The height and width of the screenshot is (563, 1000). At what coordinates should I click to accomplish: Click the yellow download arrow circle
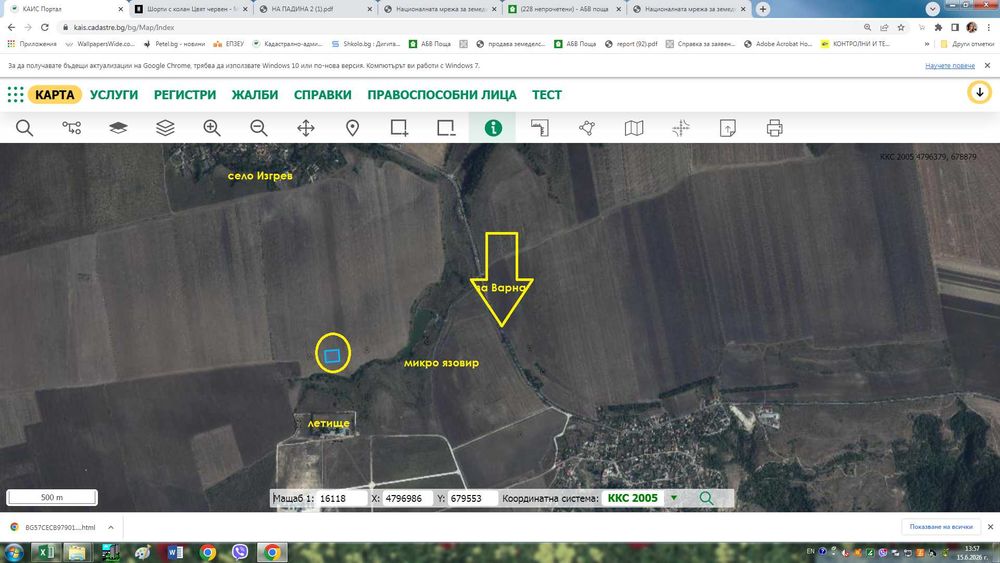pos(979,92)
